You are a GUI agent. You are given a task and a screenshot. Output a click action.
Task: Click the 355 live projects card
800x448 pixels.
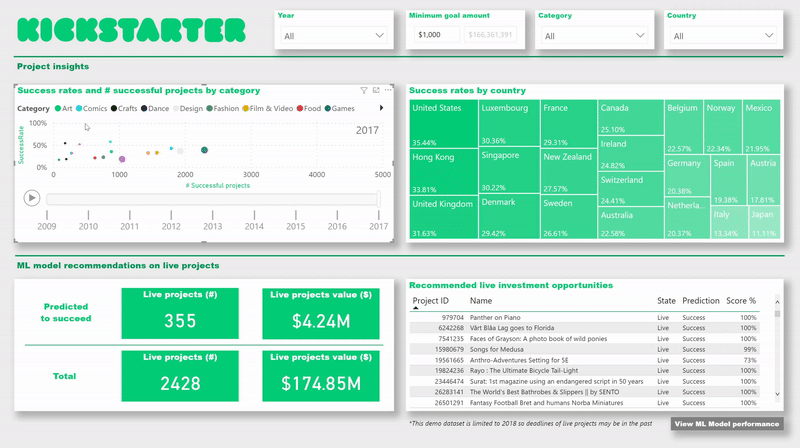(180, 313)
